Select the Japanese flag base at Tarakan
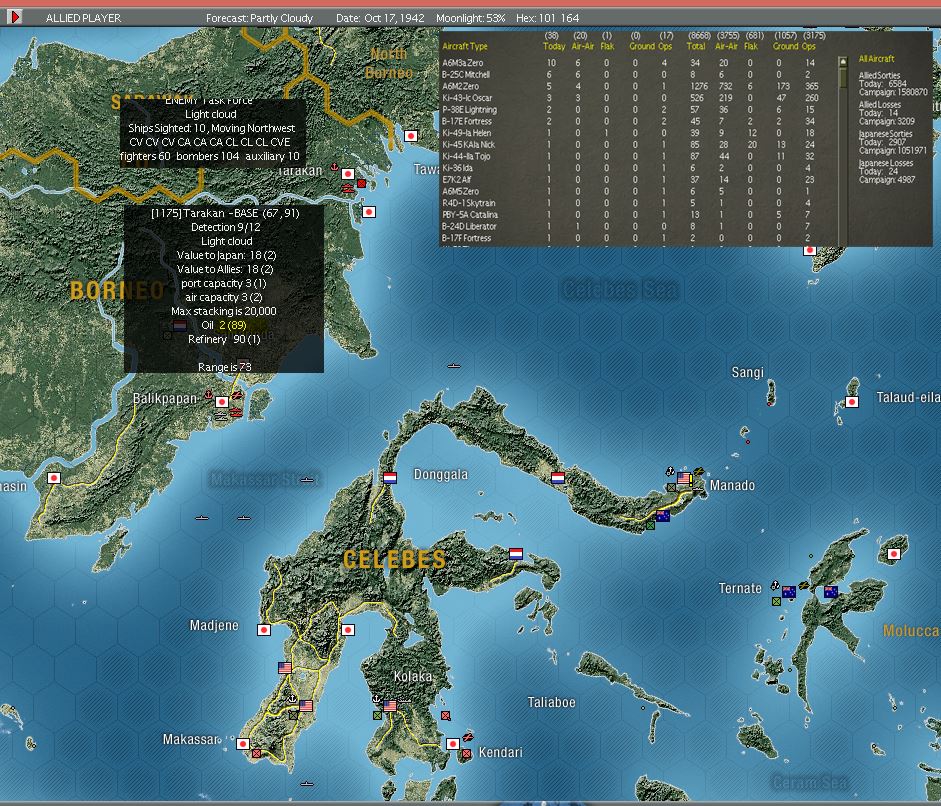 pyautogui.click(x=347, y=174)
